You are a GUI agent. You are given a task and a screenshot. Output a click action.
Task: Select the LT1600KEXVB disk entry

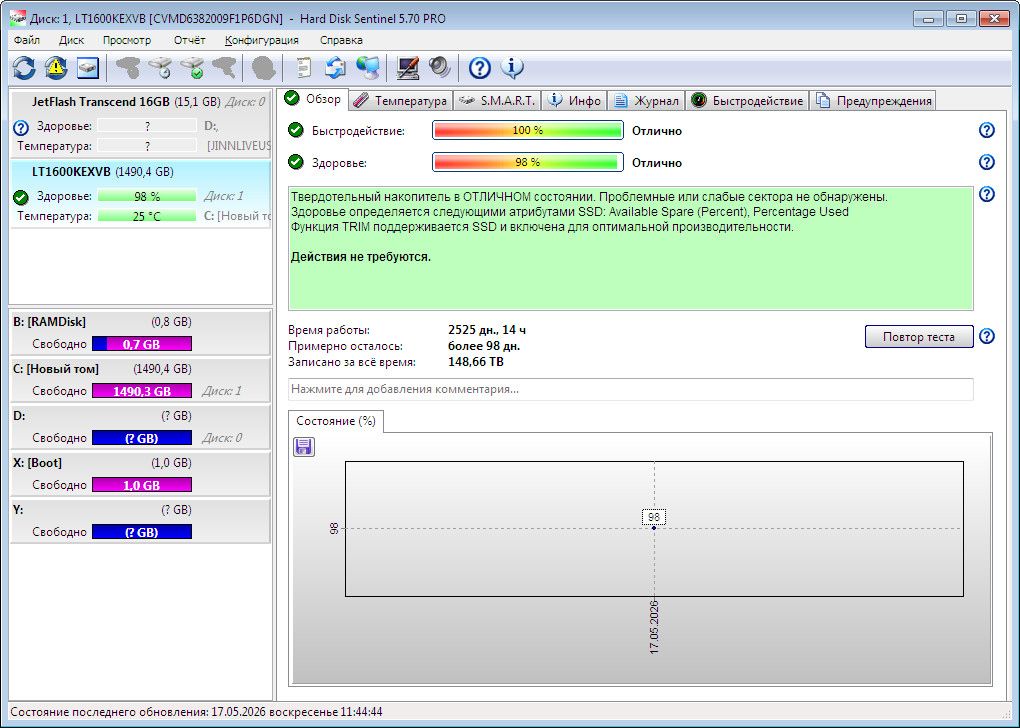coord(141,193)
